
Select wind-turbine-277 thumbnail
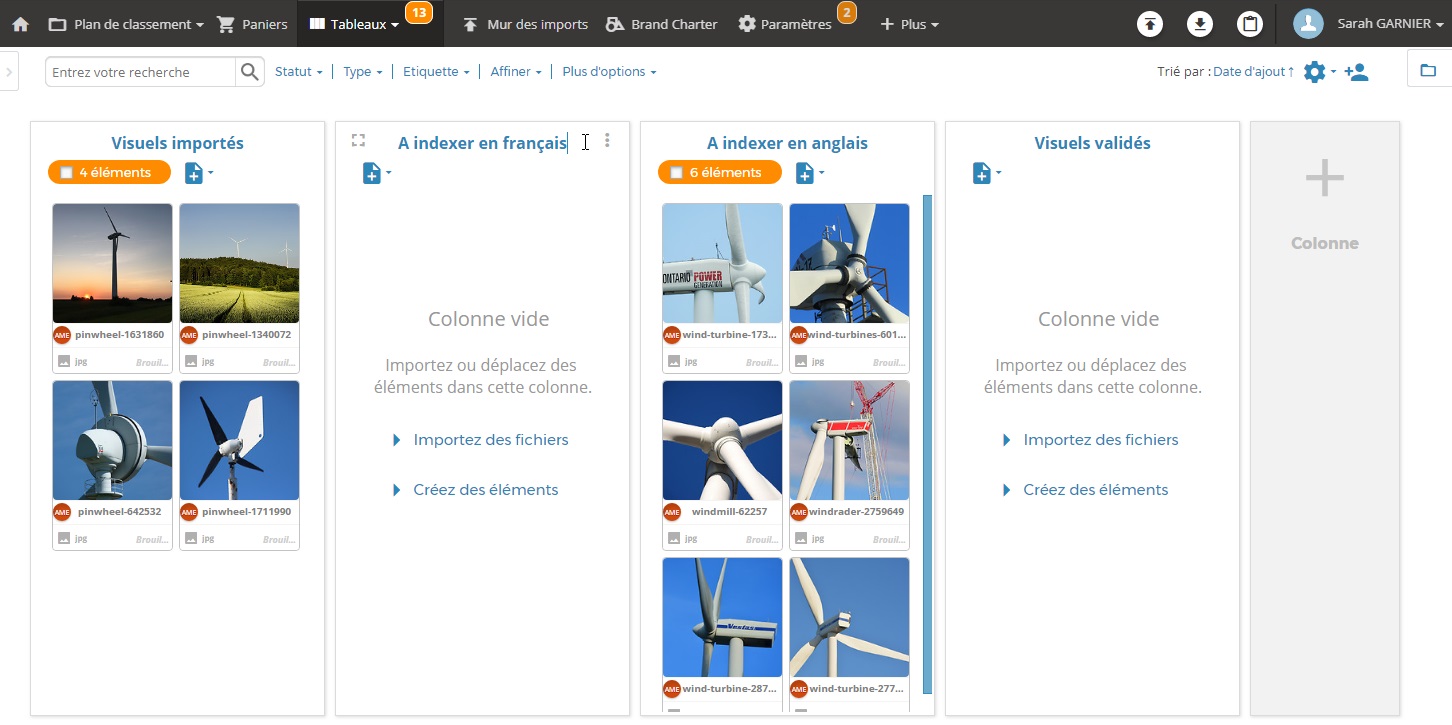(849, 618)
